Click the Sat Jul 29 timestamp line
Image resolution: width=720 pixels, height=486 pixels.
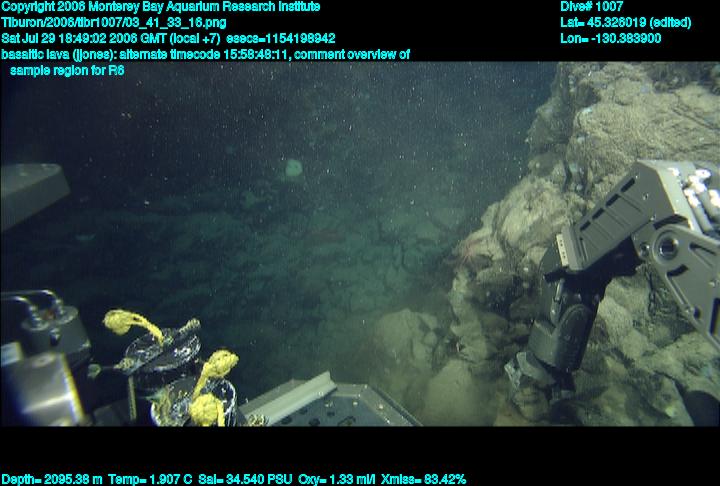[x=168, y=38]
